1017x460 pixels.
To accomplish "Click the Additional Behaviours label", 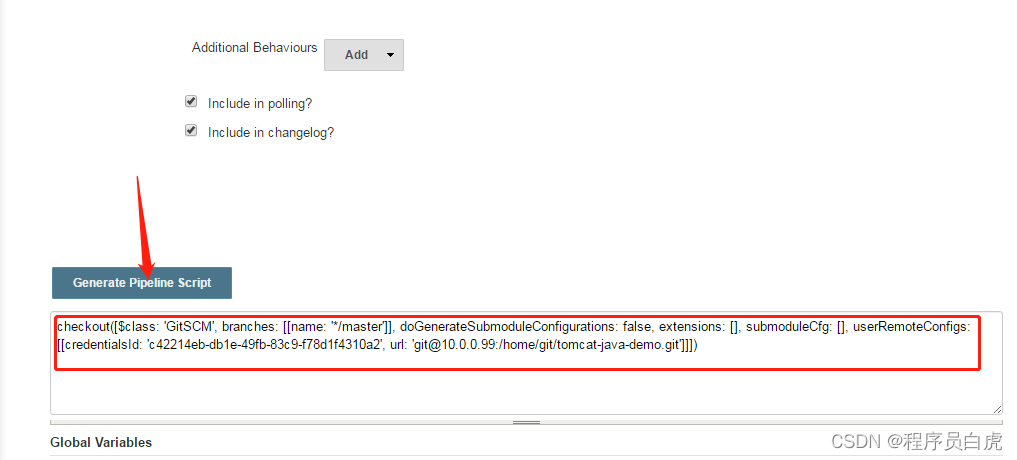I will tap(254, 47).
